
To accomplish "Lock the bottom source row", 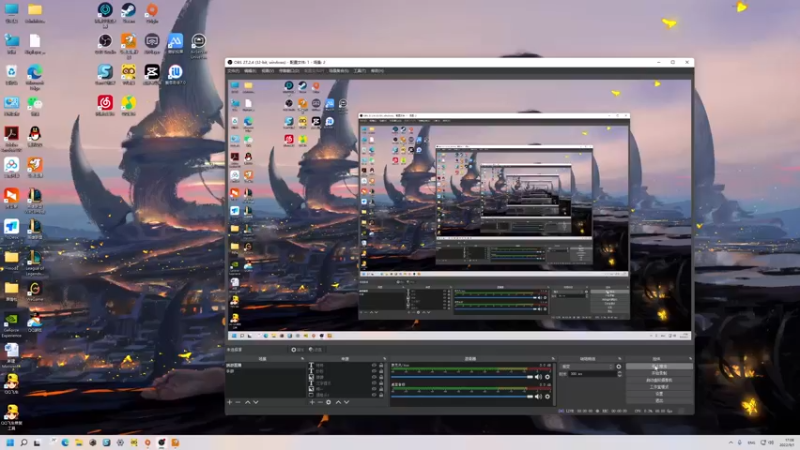I will [381, 395].
